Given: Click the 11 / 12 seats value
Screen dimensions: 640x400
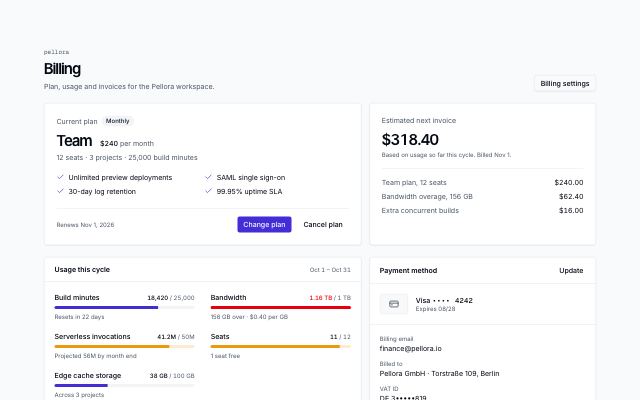Looking at the screenshot, I should point(340,337).
